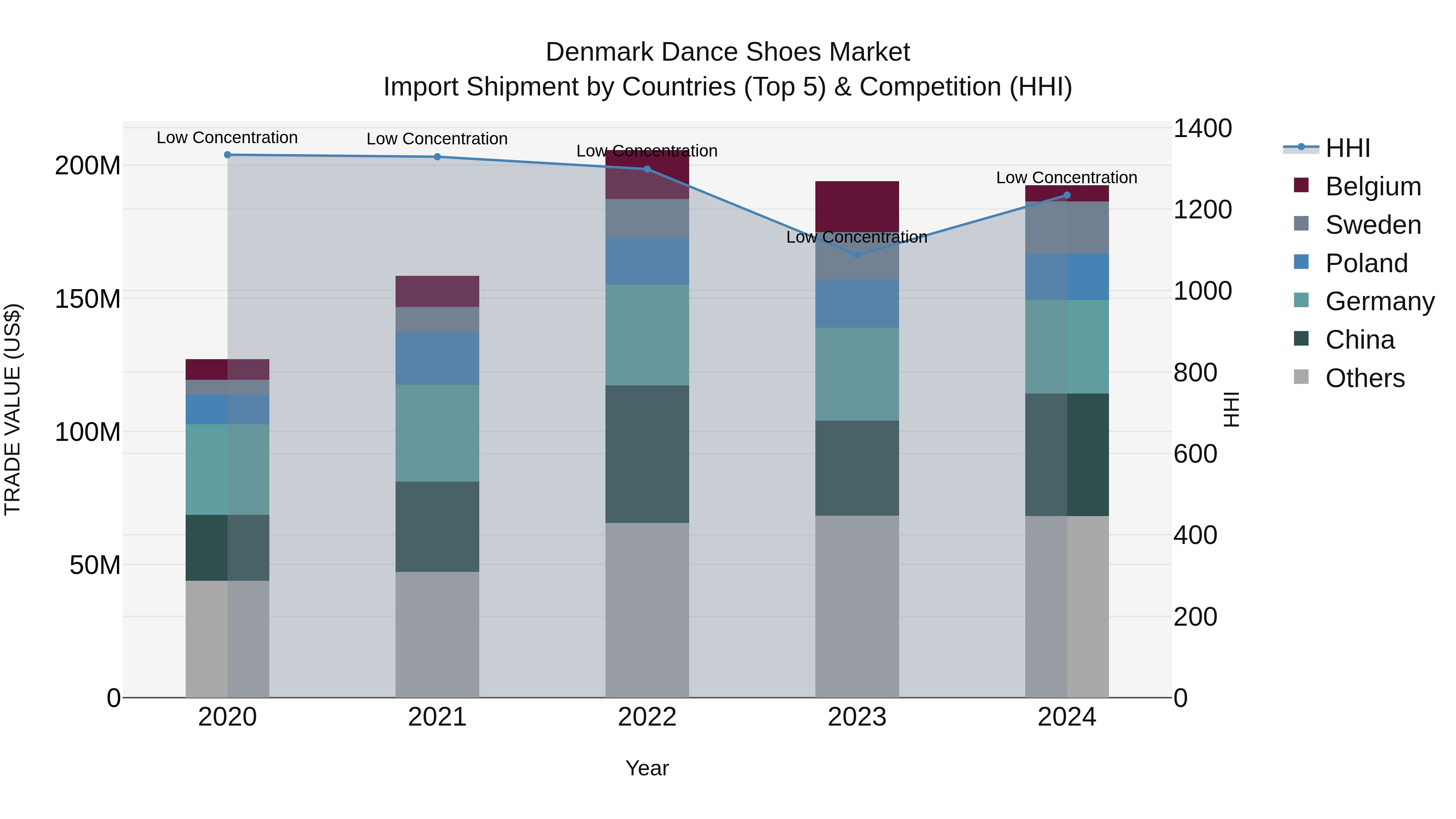Screen dimensions: 1456x819
Task: Click the Low Concentration label above 2024
Action: 1067,178
